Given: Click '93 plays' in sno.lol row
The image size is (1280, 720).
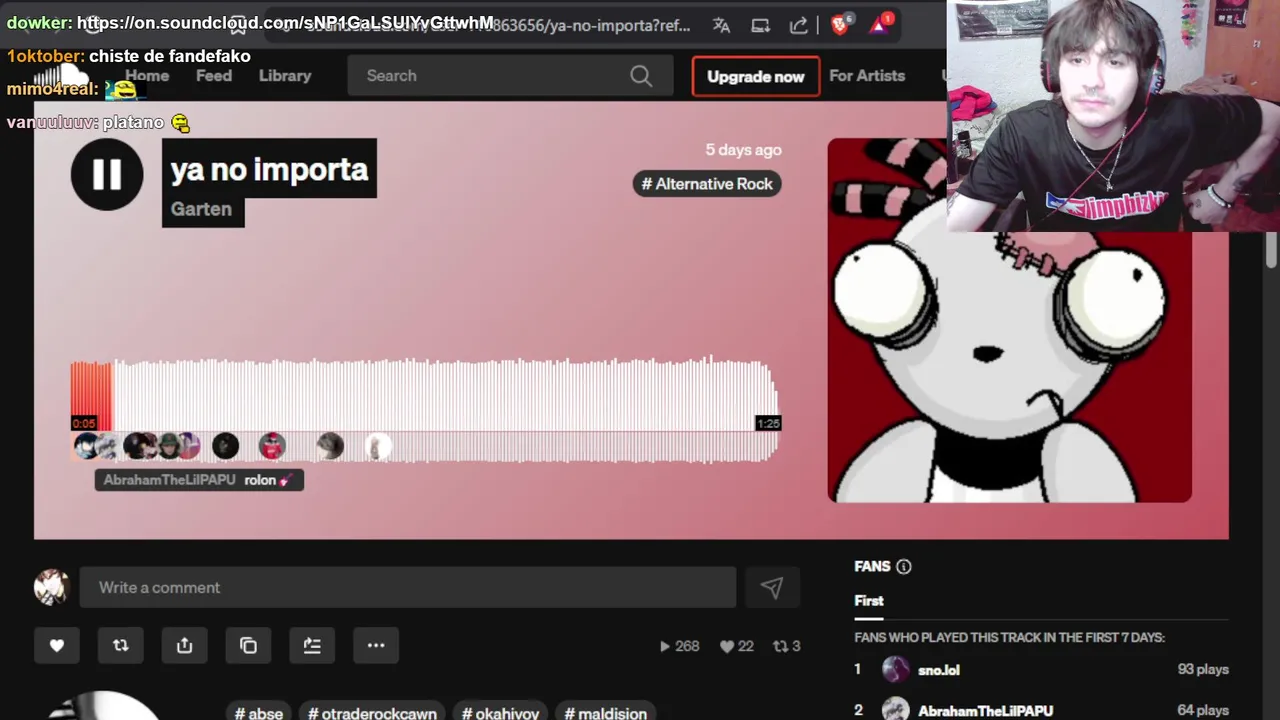Looking at the screenshot, I should (1203, 670).
